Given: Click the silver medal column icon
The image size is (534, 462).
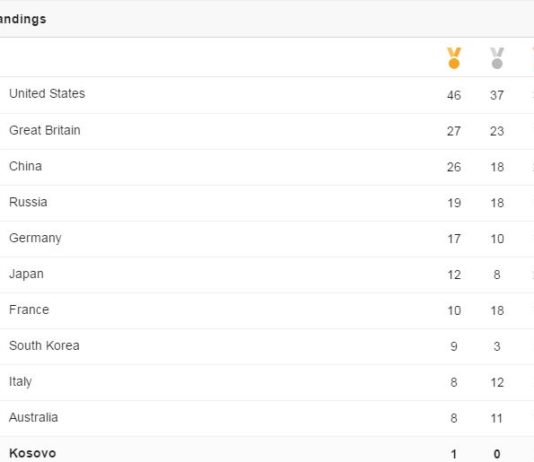Looking at the screenshot, I should pos(497,58).
